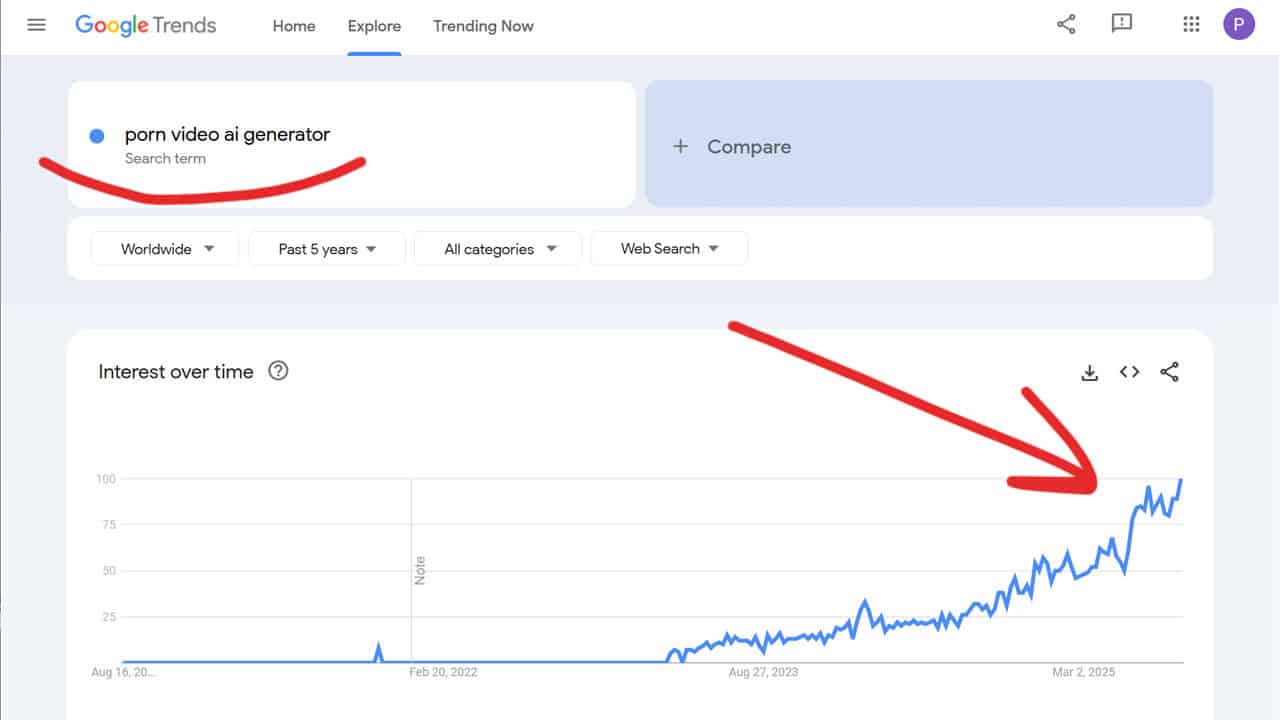Open the send feedback icon
The image size is (1280, 720).
click(x=1122, y=25)
